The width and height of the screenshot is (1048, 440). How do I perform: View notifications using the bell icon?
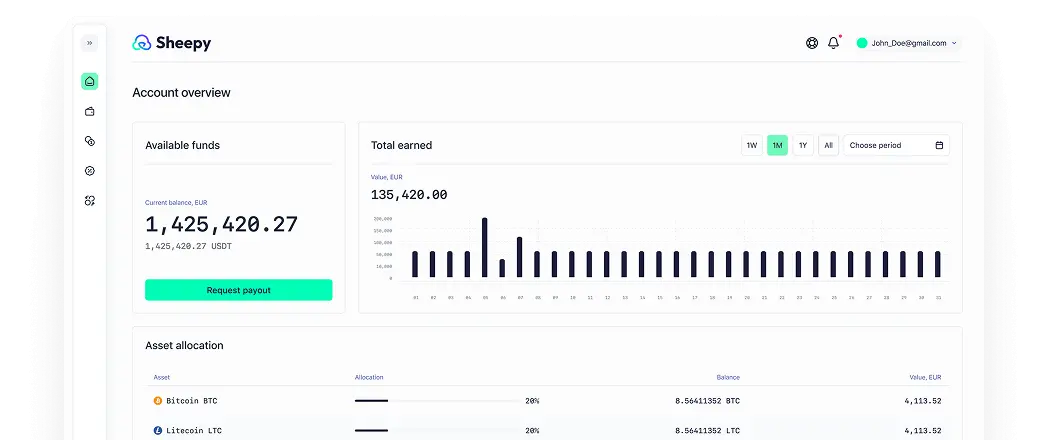point(833,43)
